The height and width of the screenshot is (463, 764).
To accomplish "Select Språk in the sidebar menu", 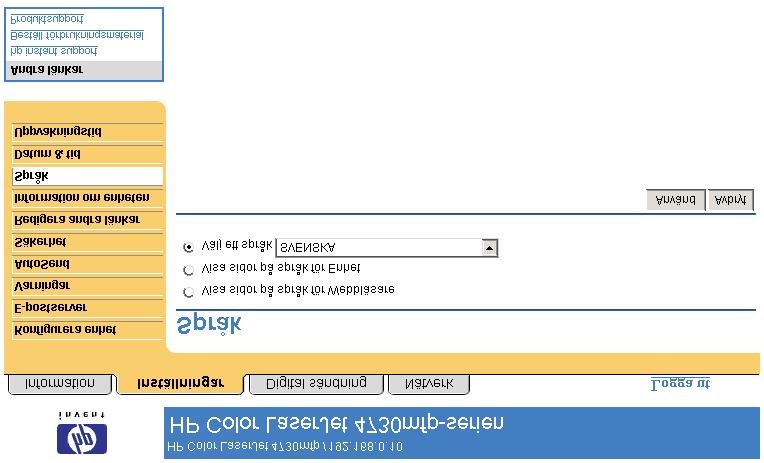I will click(x=88, y=176).
